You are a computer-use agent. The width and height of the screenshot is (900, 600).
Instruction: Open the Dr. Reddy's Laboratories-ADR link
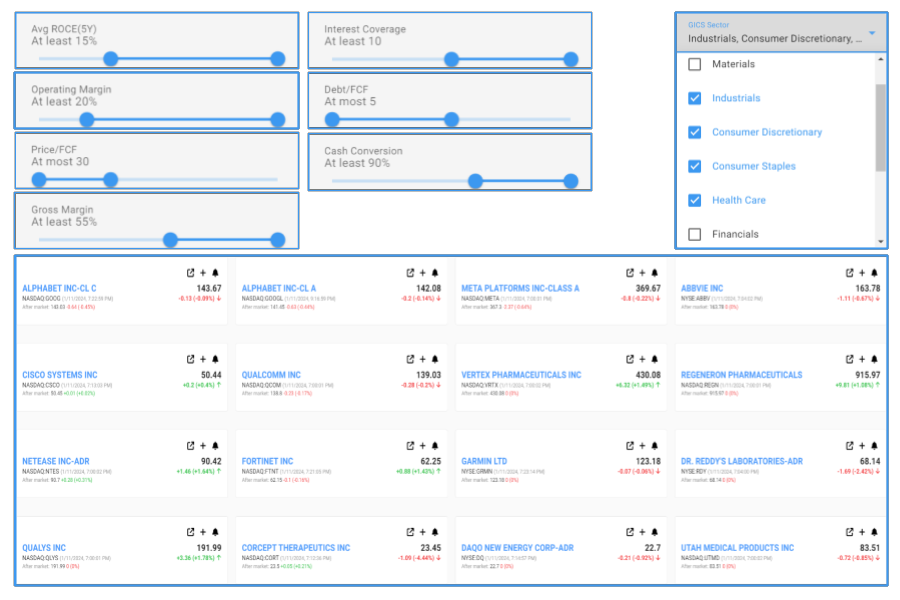742,461
